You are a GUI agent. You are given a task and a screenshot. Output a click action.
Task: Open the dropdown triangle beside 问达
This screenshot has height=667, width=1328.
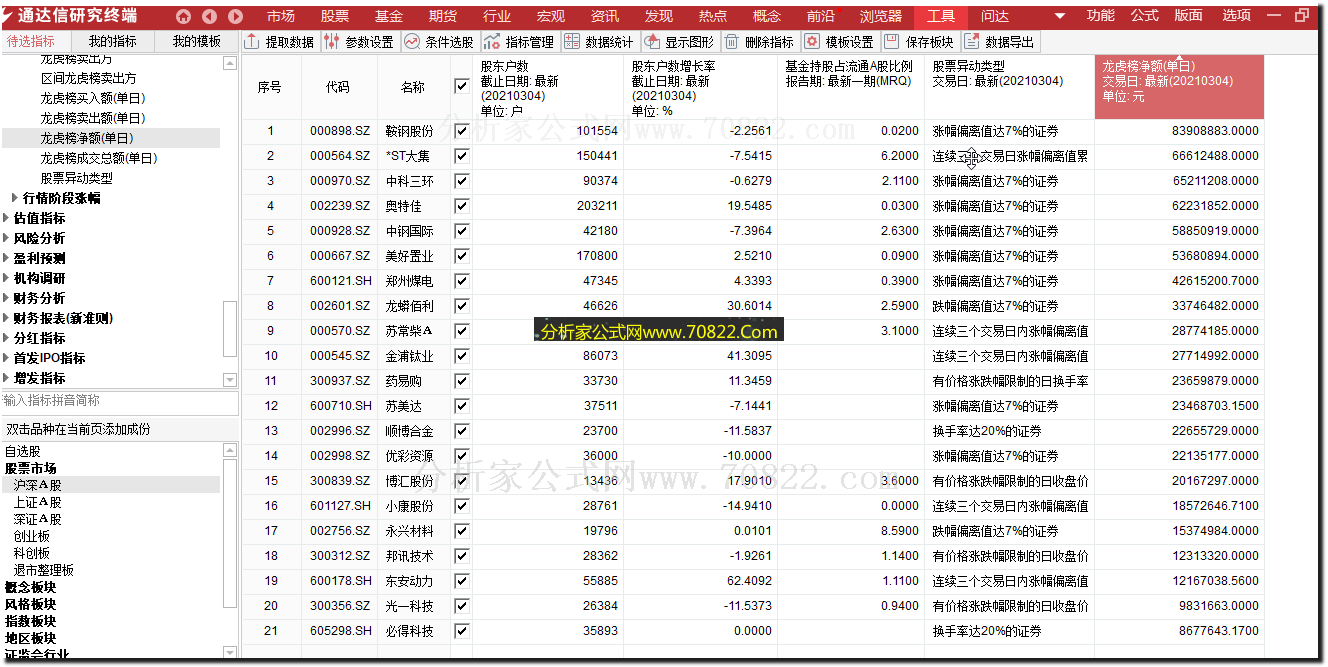coord(1060,16)
